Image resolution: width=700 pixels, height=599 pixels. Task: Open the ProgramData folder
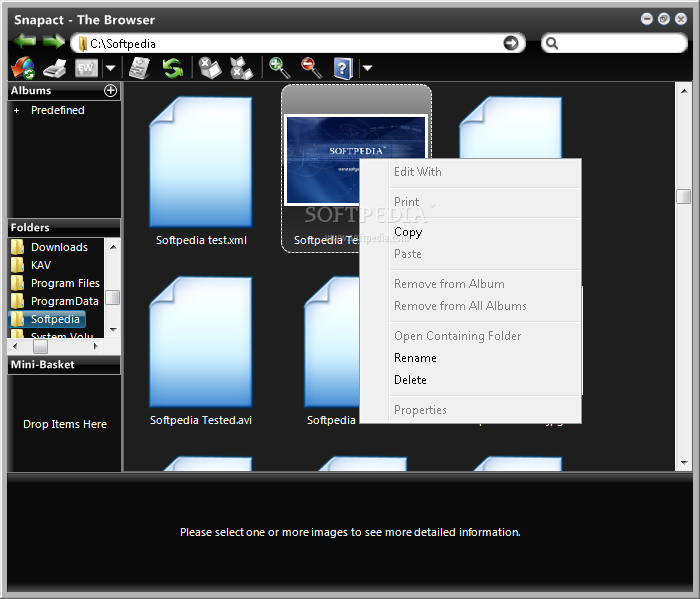pos(65,301)
